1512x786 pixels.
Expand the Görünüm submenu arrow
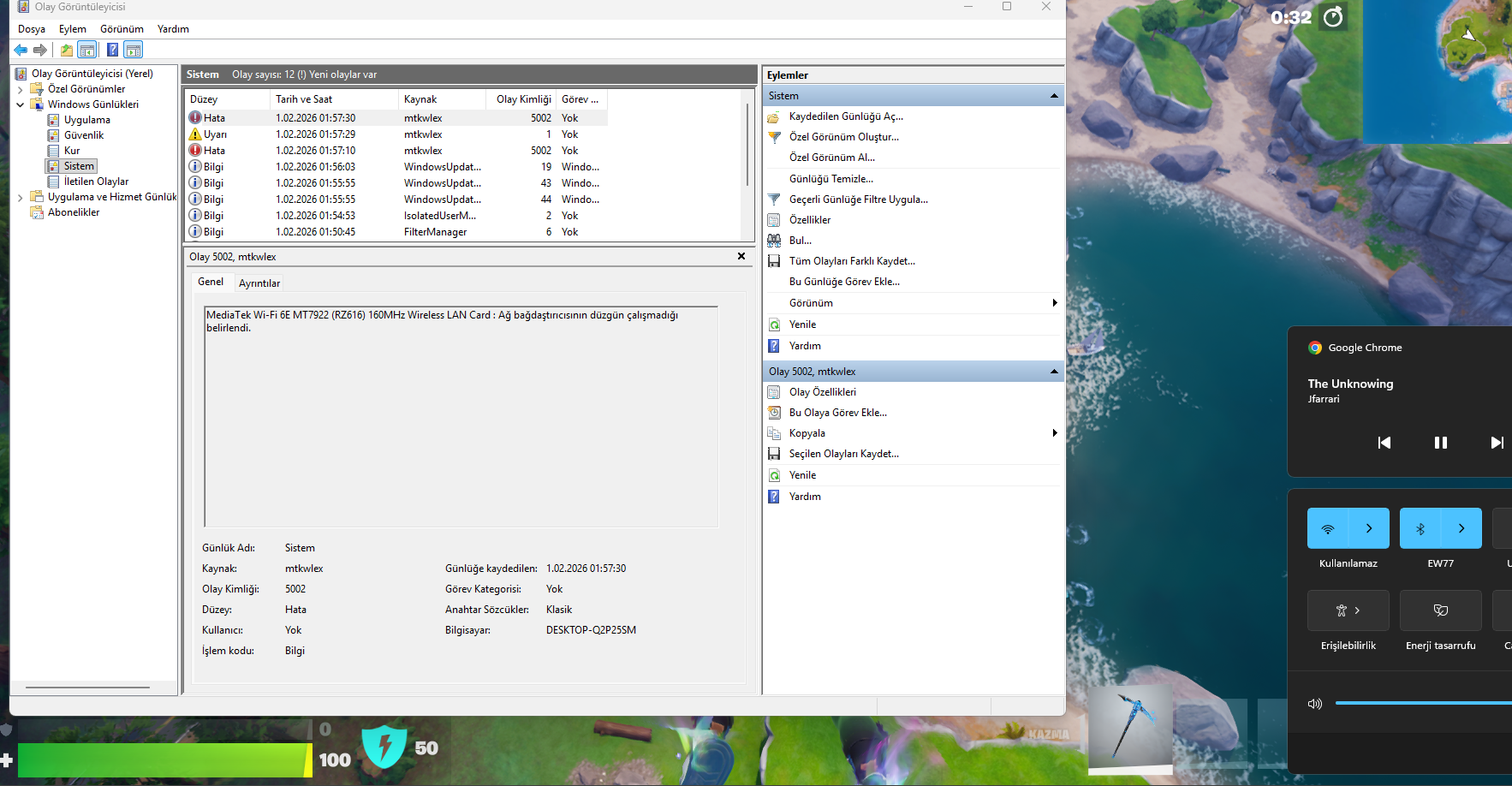pyautogui.click(x=1055, y=303)
